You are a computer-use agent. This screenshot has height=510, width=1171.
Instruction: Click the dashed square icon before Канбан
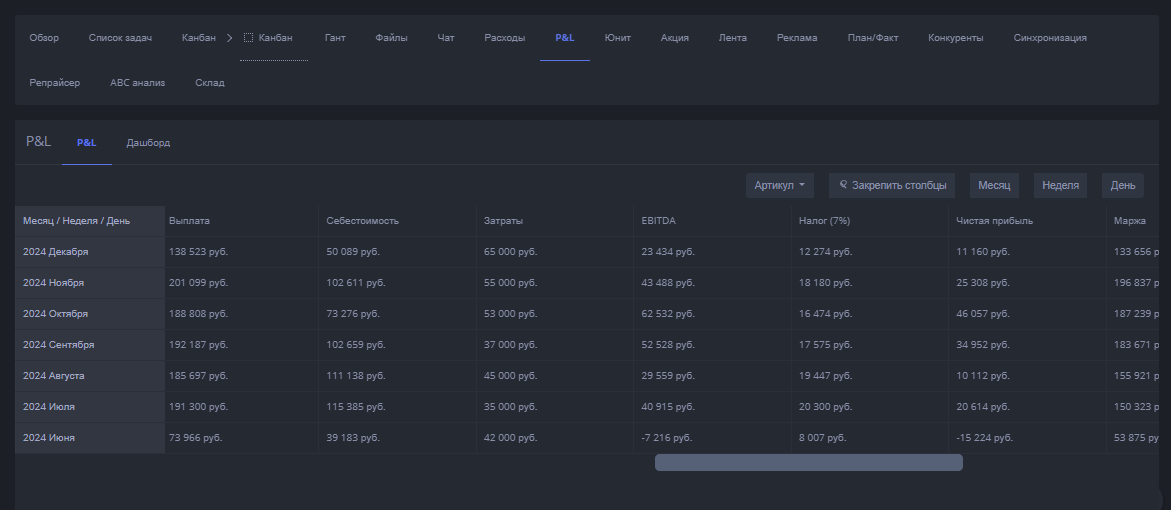249,38
